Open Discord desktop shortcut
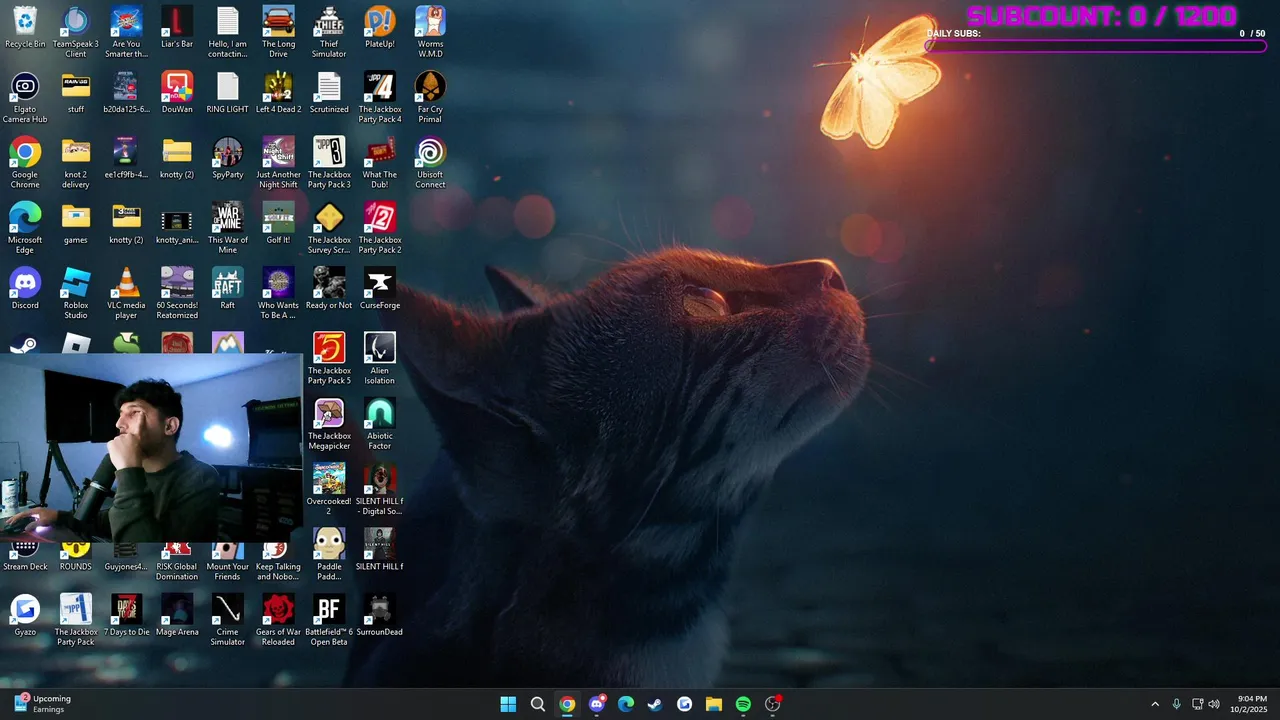The width and height of the screenshot is (1280, 720). 25,289
